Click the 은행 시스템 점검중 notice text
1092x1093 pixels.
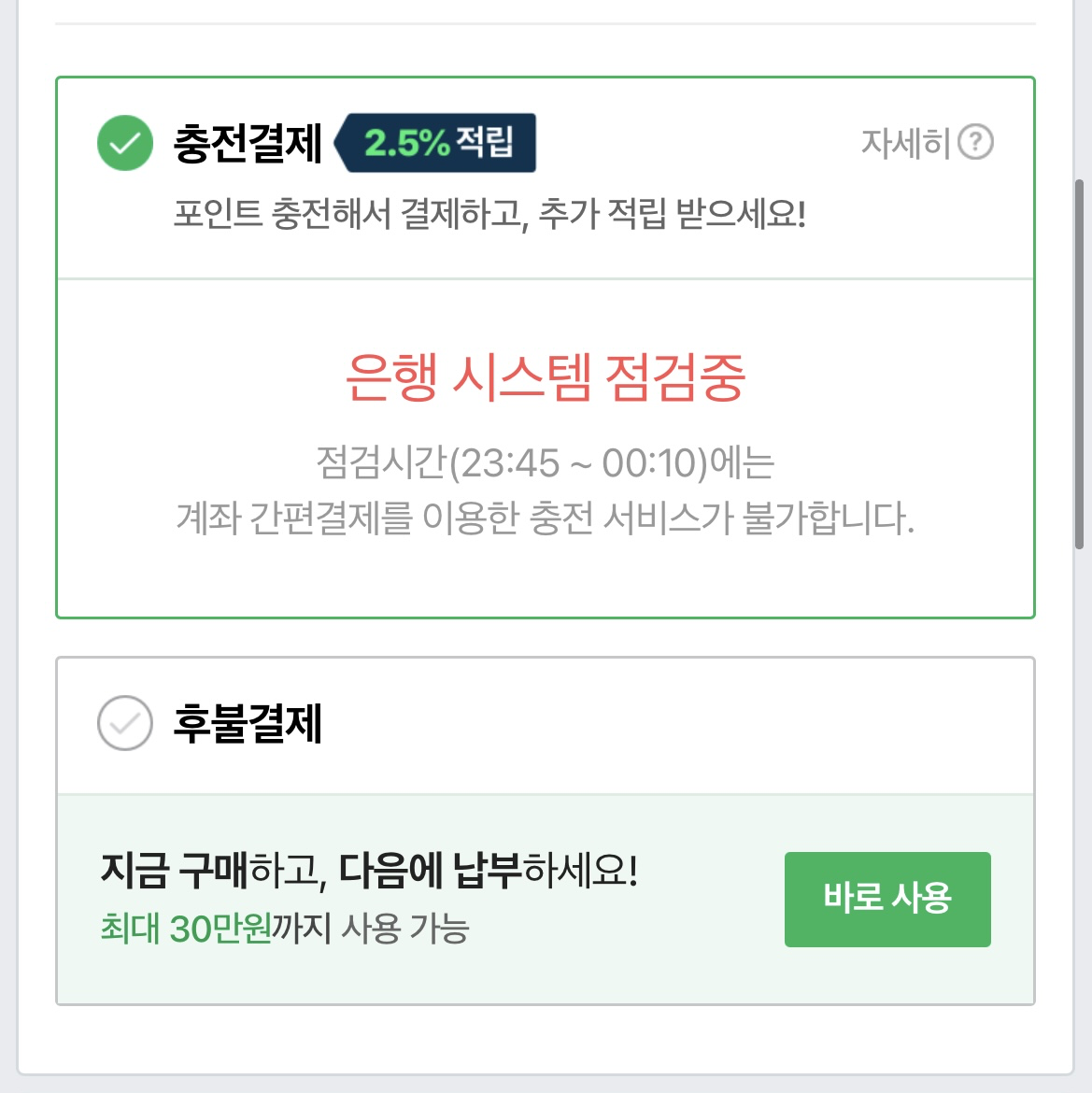(x=546, y=377)
